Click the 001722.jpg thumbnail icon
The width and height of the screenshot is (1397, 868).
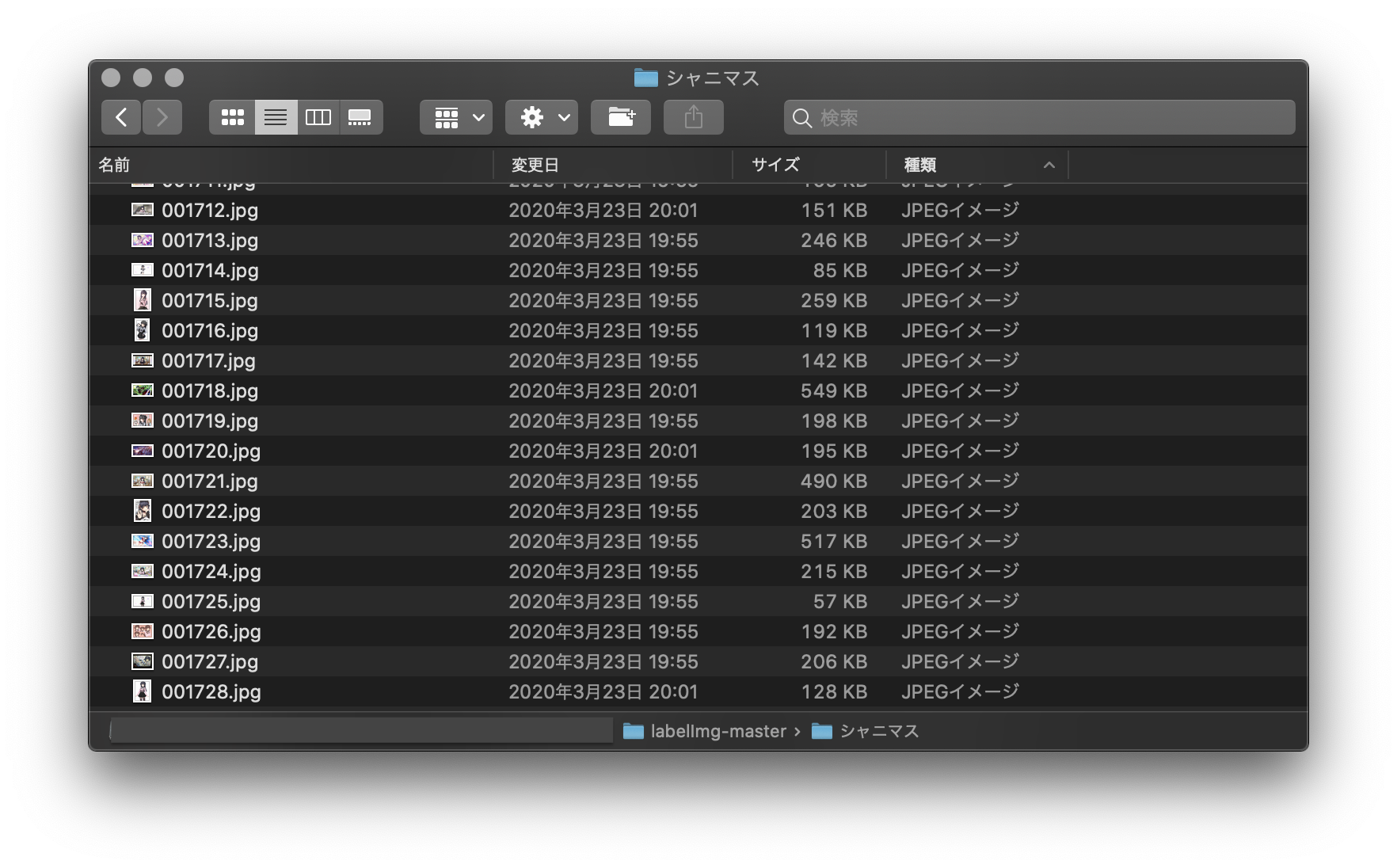tap(143, 511)
